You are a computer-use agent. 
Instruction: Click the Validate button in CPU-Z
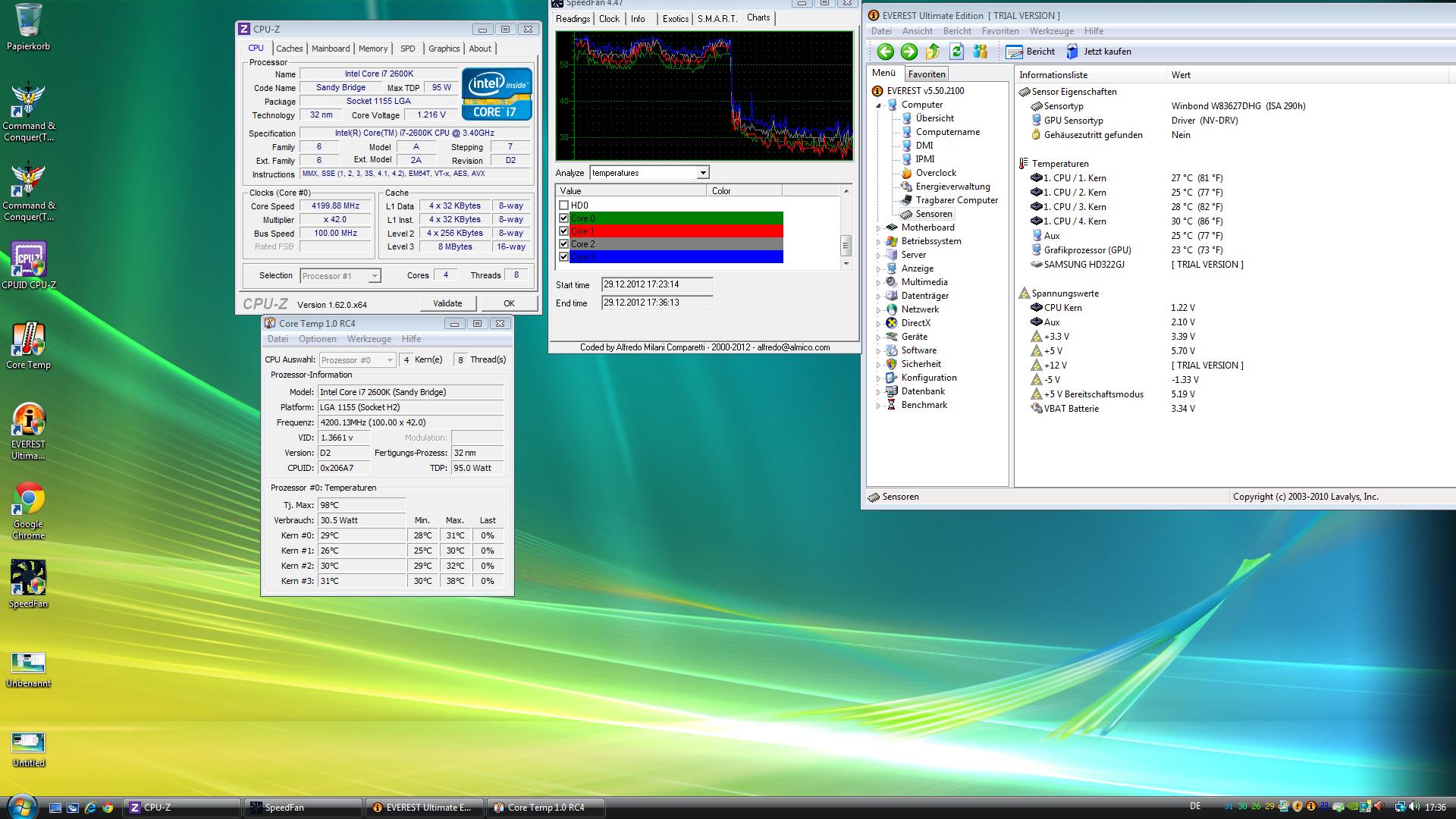tap(447, 303)
